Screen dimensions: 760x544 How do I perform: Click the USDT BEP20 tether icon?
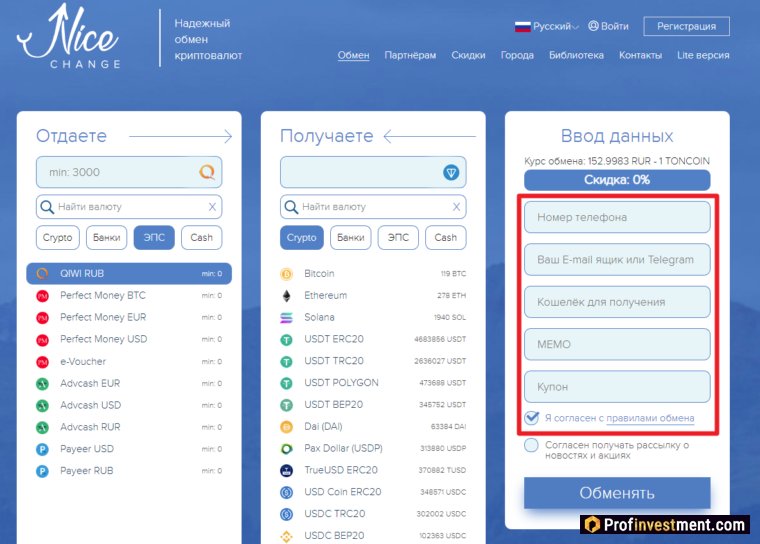click(x=286, y=405)
